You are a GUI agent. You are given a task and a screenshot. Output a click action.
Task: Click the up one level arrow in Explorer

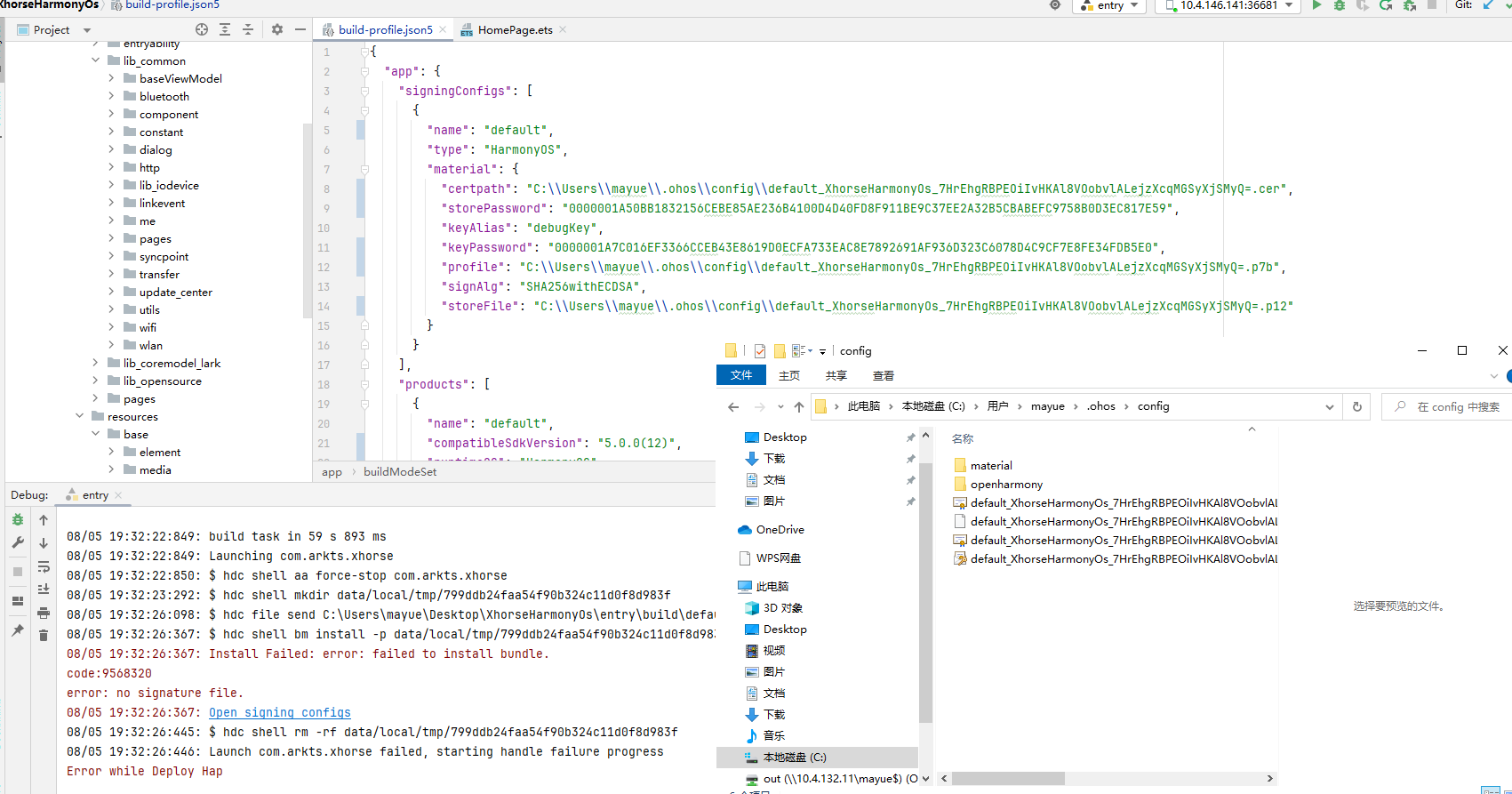click(x=799, y=407)
